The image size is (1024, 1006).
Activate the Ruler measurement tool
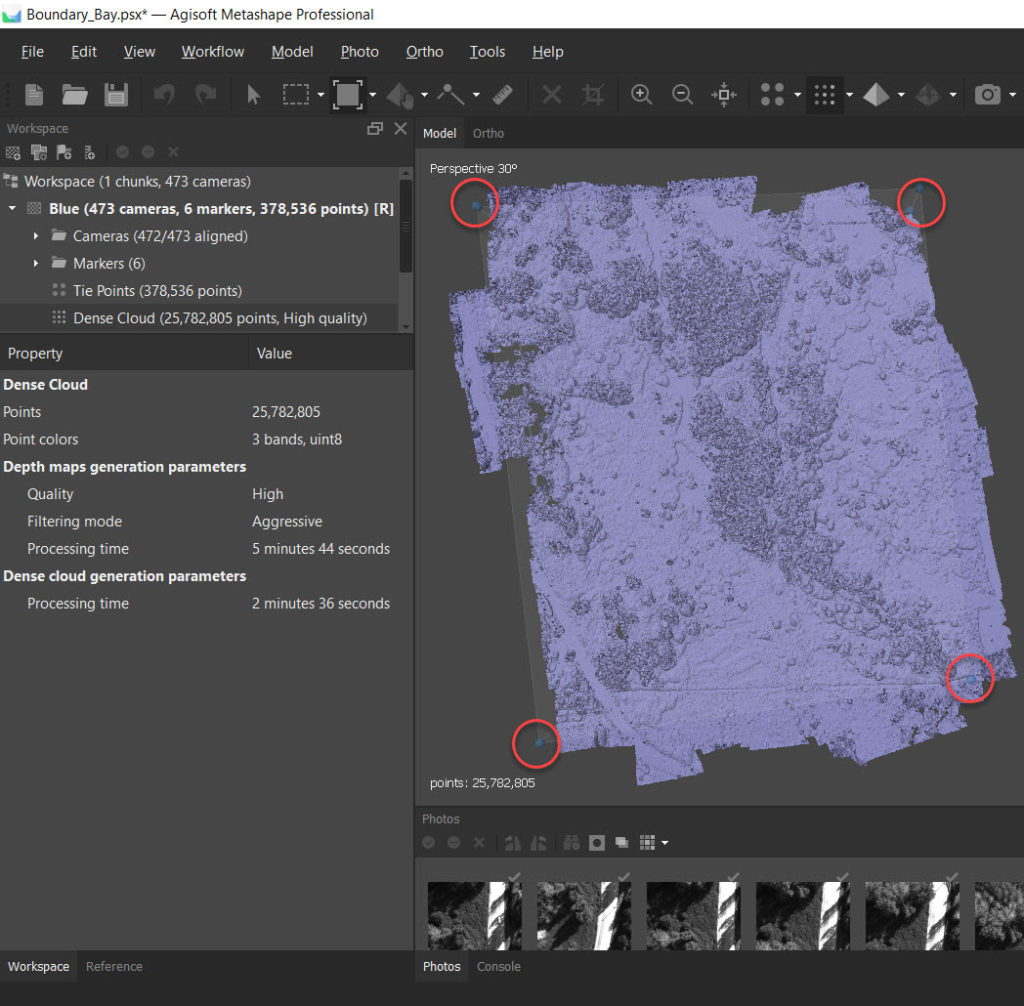[x=503, y=94]
